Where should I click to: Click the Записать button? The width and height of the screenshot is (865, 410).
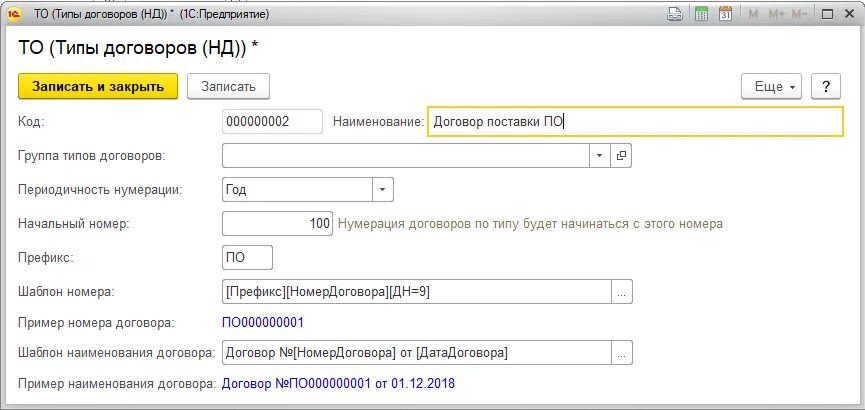point(228,87)
